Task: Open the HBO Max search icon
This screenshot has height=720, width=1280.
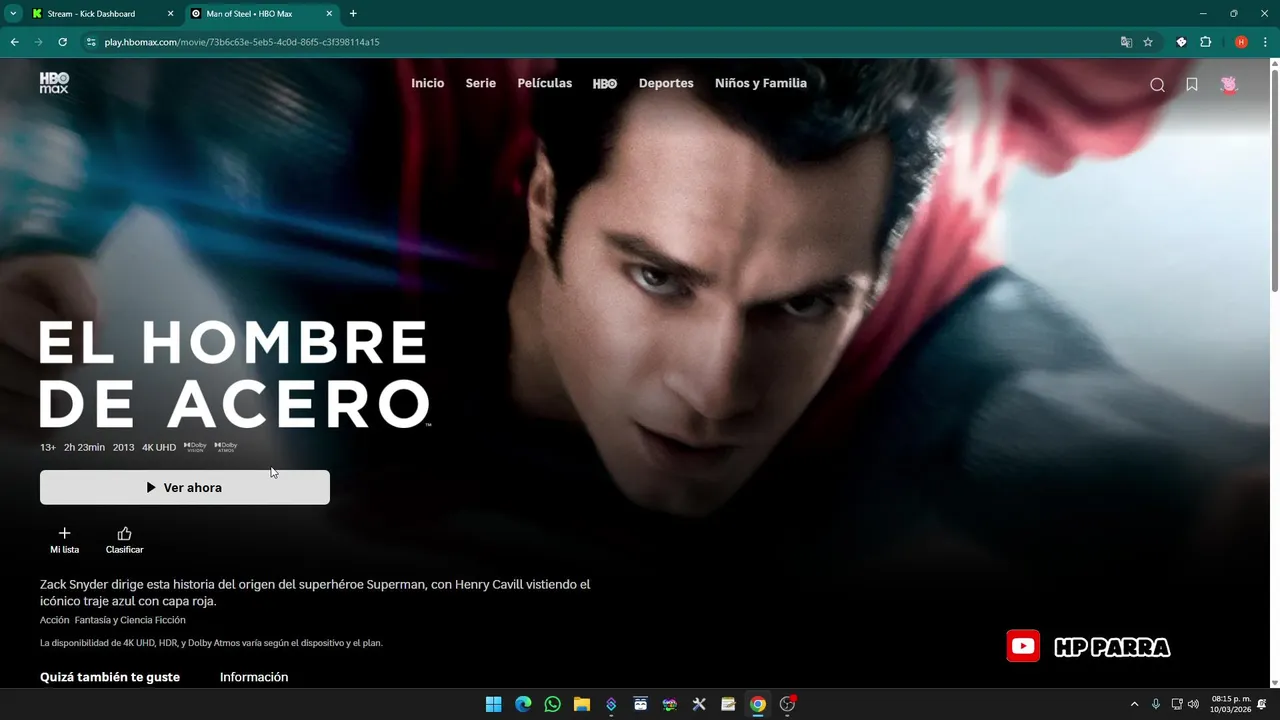Action: pos(1157,85)
